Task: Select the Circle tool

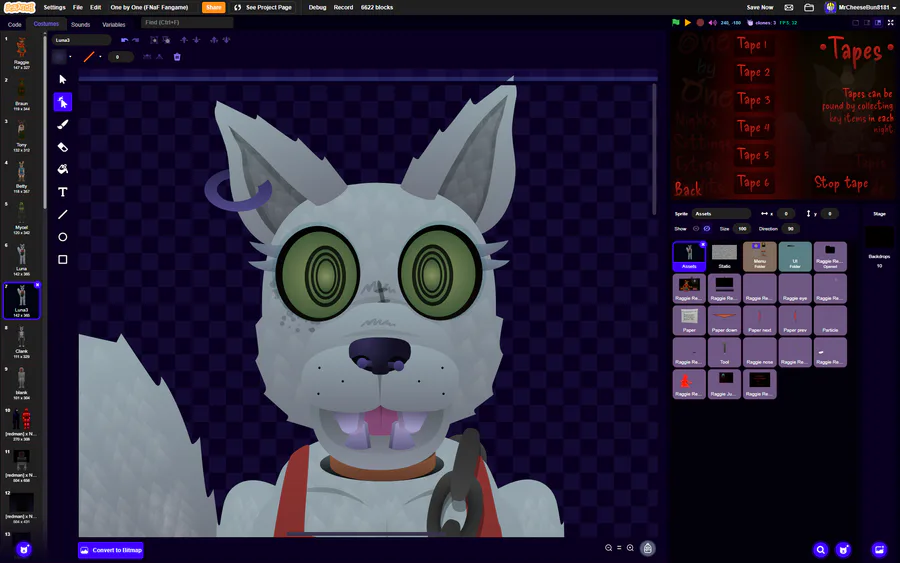Action: click(x=63, y=237)
